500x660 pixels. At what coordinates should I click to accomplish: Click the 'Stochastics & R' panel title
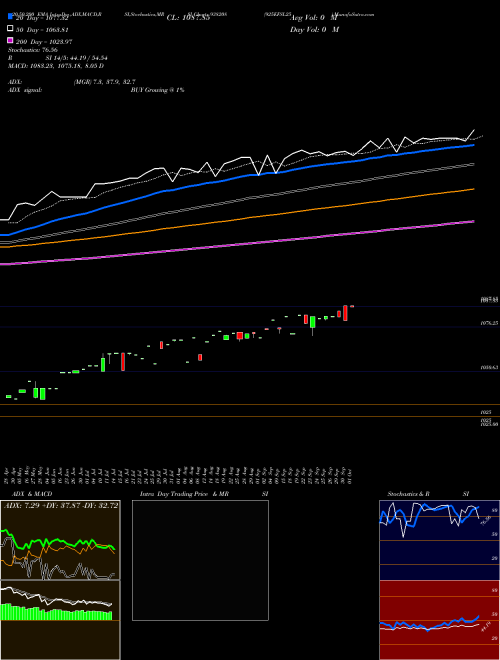(408, 494)
